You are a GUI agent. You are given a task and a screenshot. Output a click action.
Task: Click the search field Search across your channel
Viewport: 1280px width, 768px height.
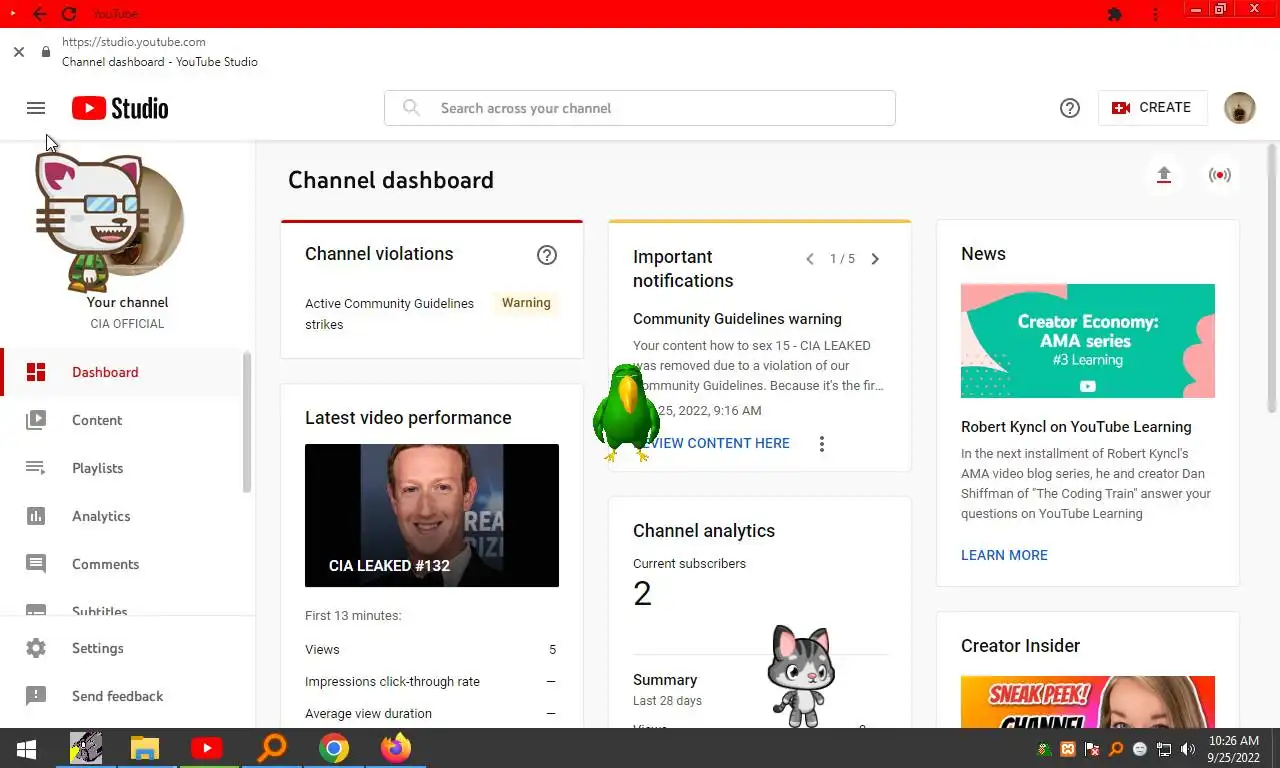[640, 108]
